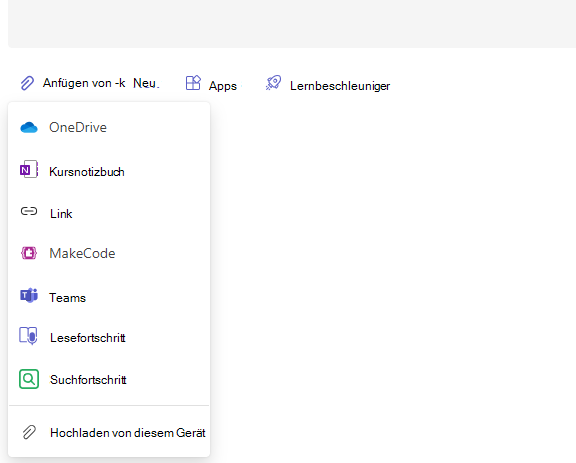This screenshot has height=463, width=576.
Task: Select Suchfortschritt menu entry
Action: [109, 380]
